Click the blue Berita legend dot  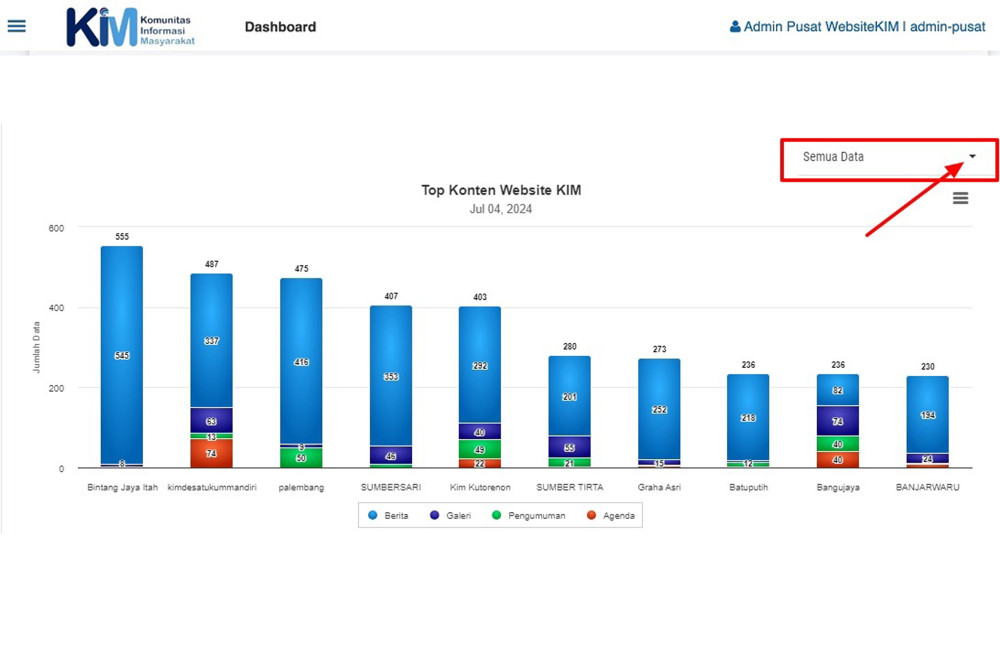point(372,516)
